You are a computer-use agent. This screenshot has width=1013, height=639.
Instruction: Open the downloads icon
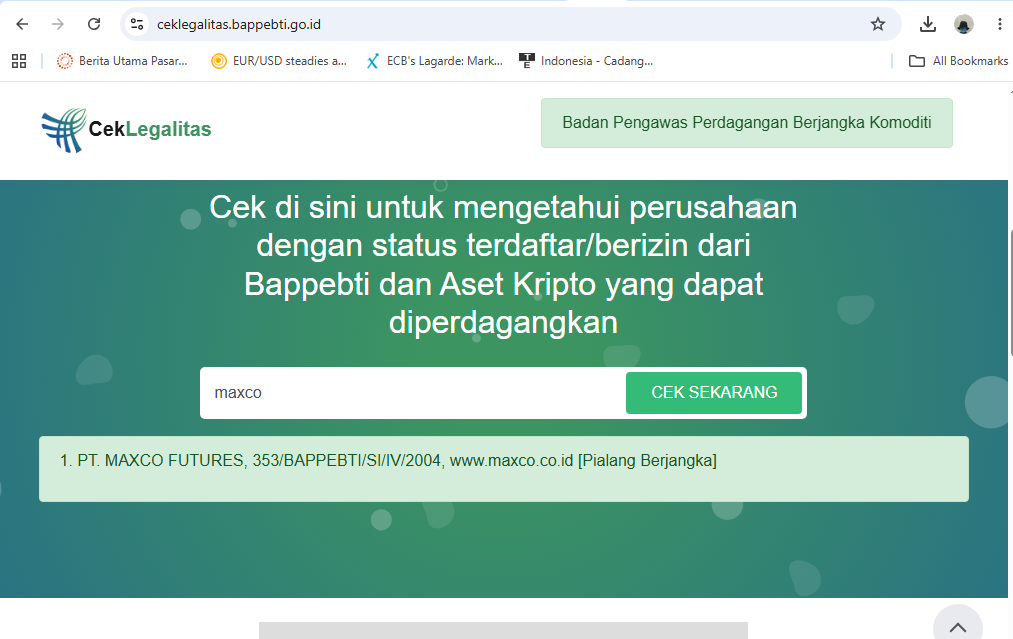click(x=928, y=25)
